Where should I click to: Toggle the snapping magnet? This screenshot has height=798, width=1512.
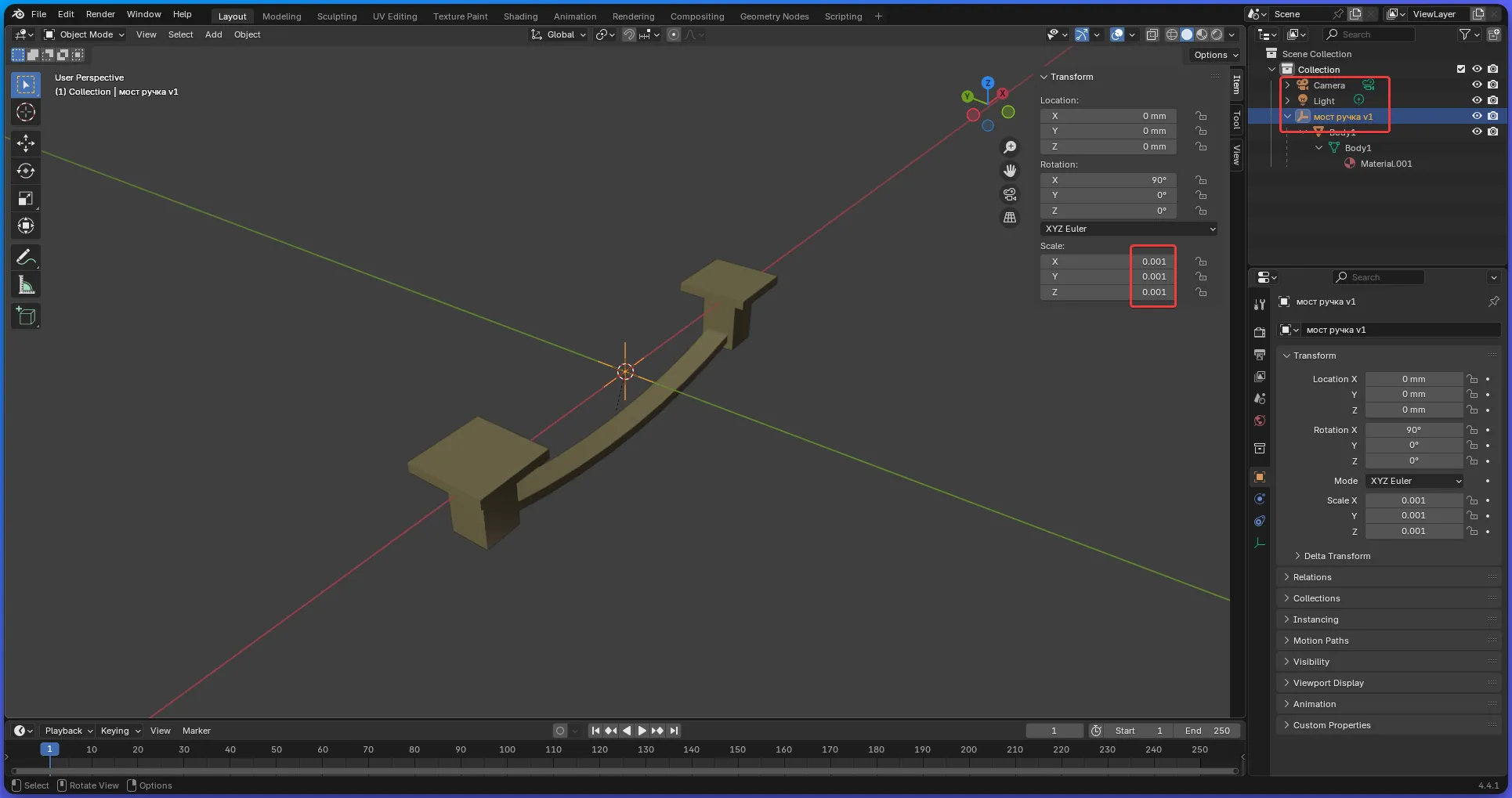point(628,34)
